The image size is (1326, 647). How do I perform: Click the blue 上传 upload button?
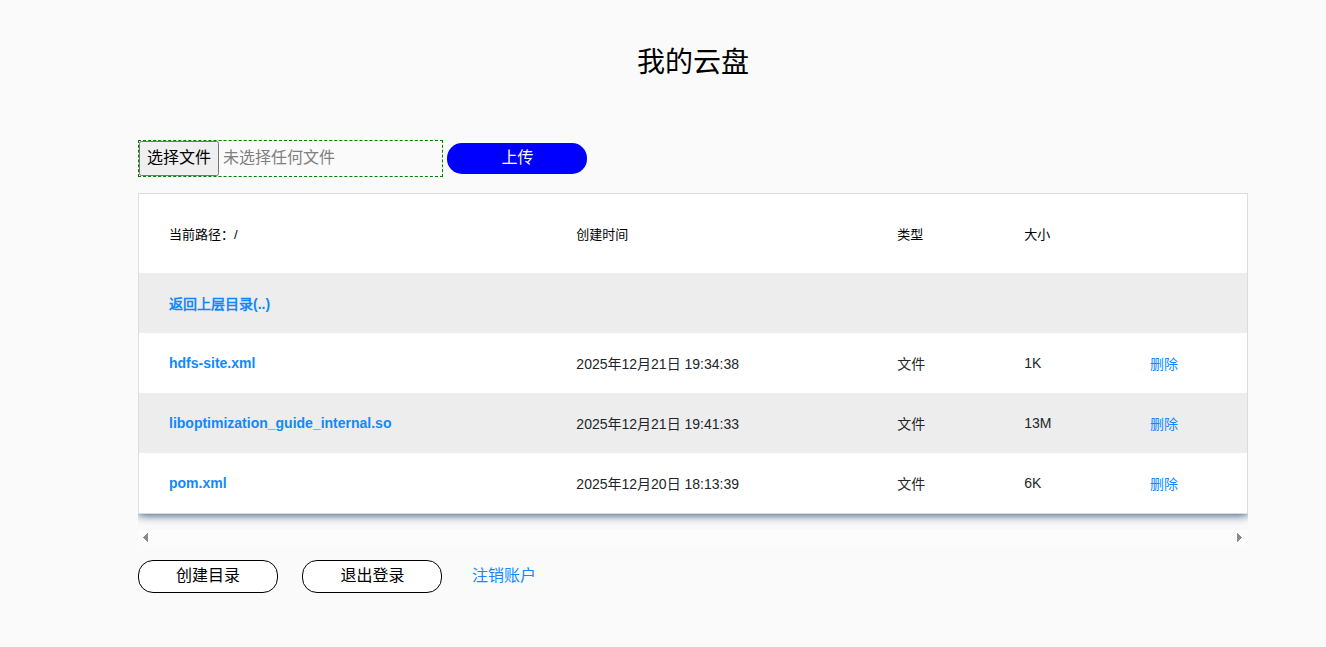click(517, 158)
